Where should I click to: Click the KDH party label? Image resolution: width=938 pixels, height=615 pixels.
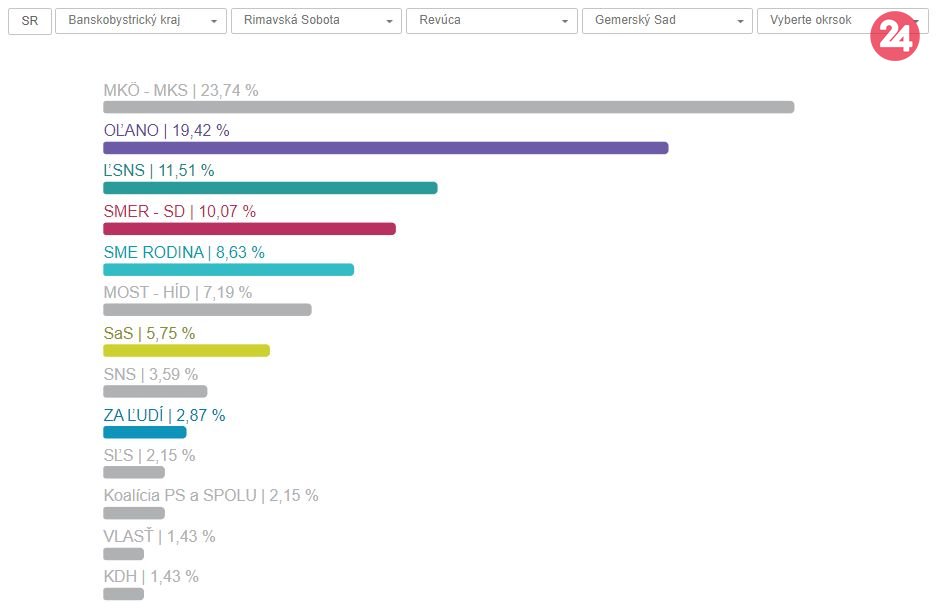[x=150, y=576]
